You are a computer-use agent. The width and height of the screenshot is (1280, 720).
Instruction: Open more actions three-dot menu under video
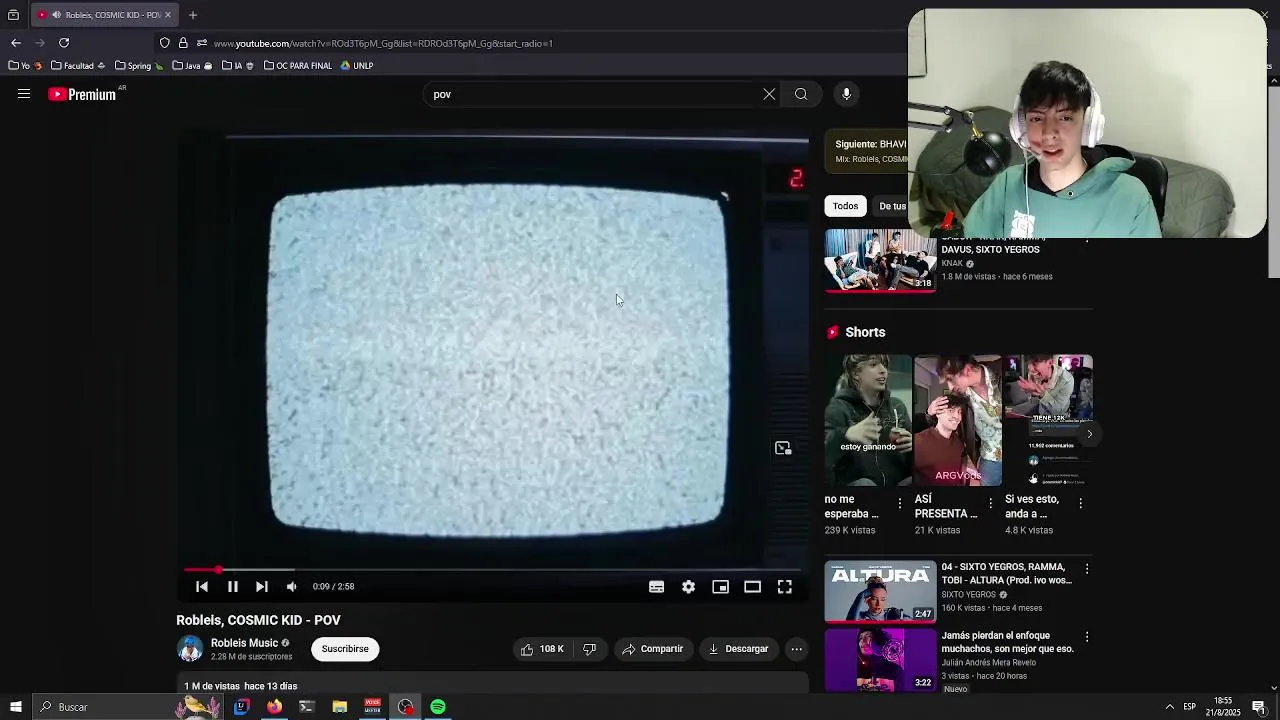coord(797,649)
